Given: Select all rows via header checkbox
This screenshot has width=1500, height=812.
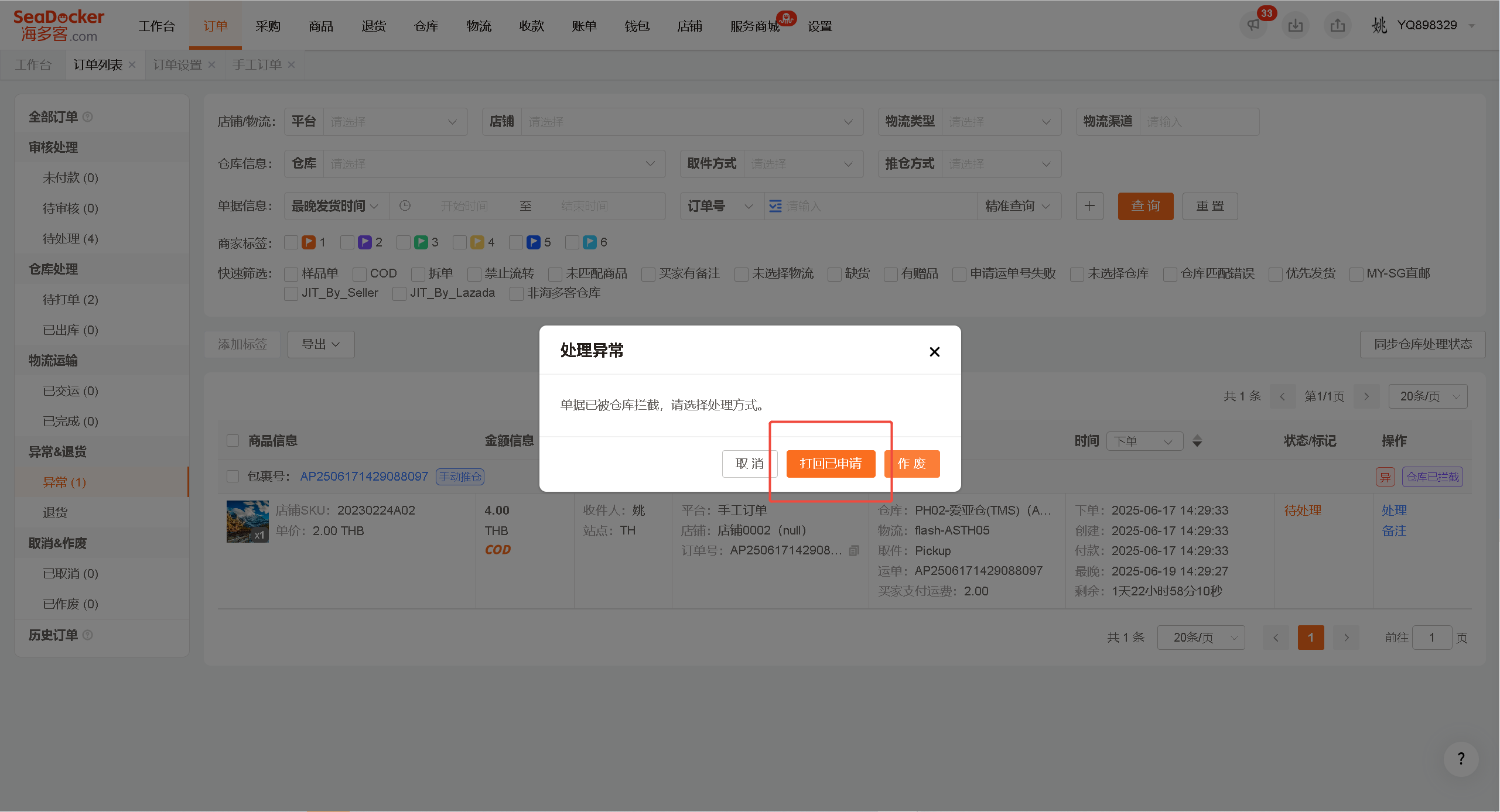Looking at the screenshot, I should pos(233,441).
